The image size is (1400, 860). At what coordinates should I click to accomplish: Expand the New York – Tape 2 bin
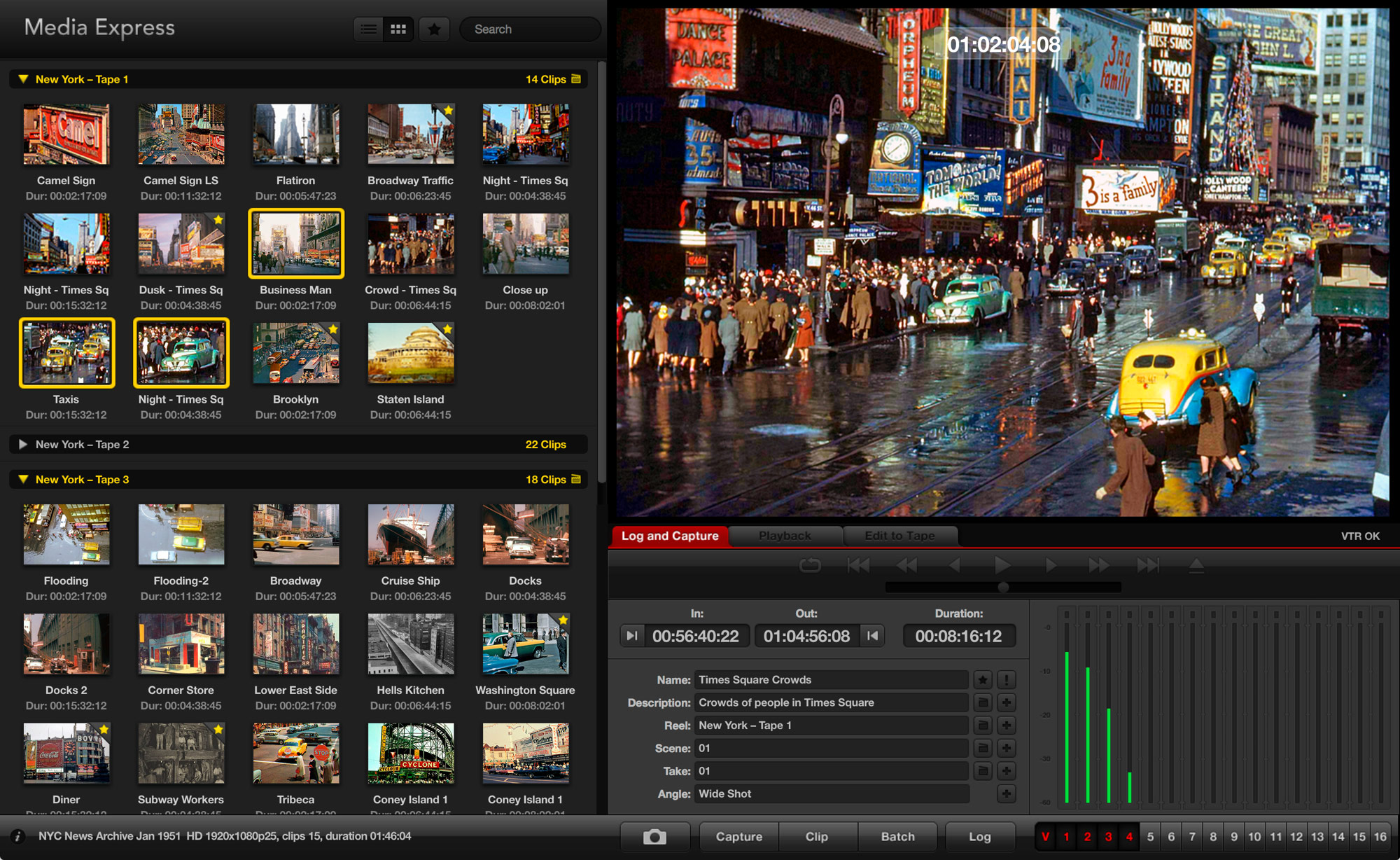tap(23, 444)
